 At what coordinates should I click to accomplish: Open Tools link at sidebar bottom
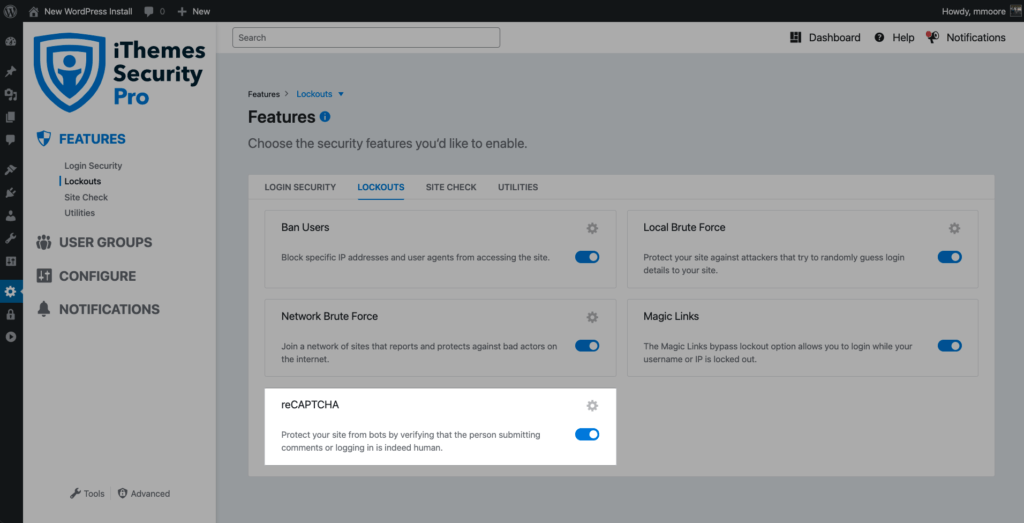click(87, 494)
